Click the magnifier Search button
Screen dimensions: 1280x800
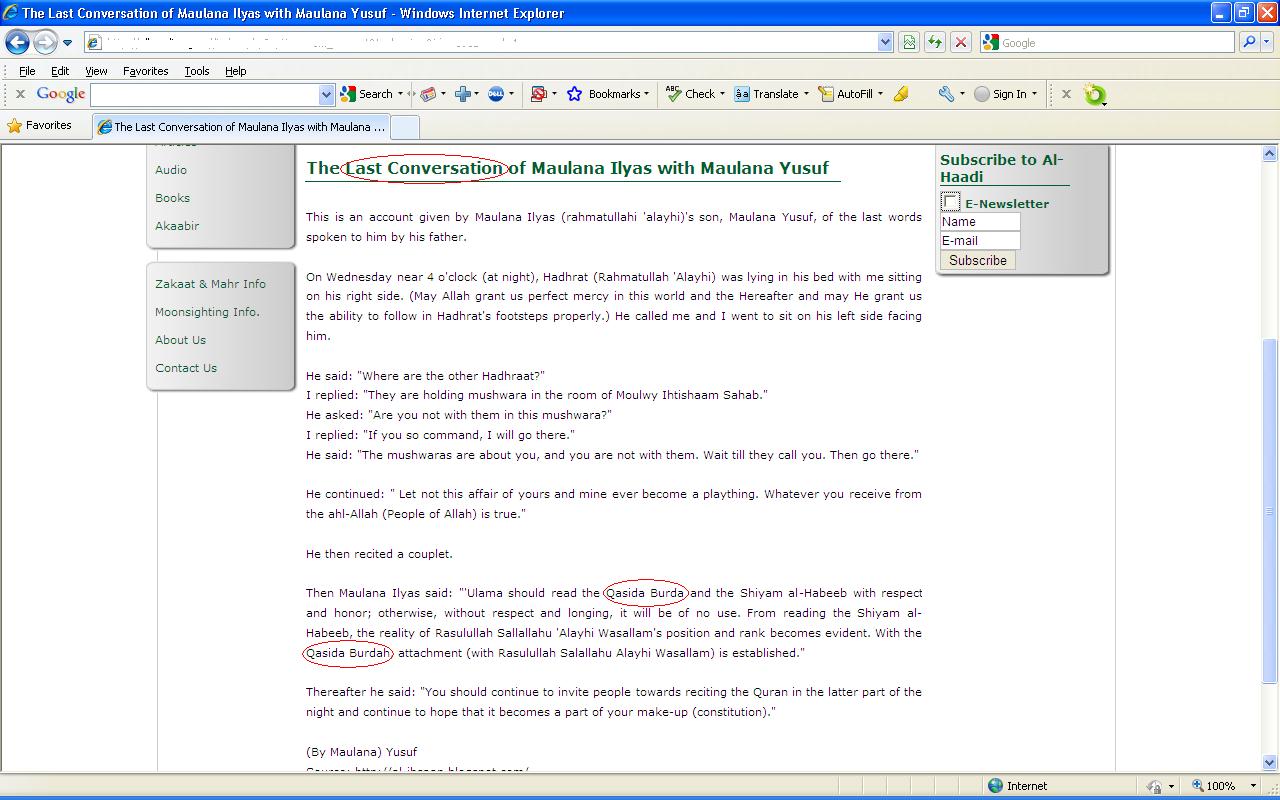coord(1247,42)
